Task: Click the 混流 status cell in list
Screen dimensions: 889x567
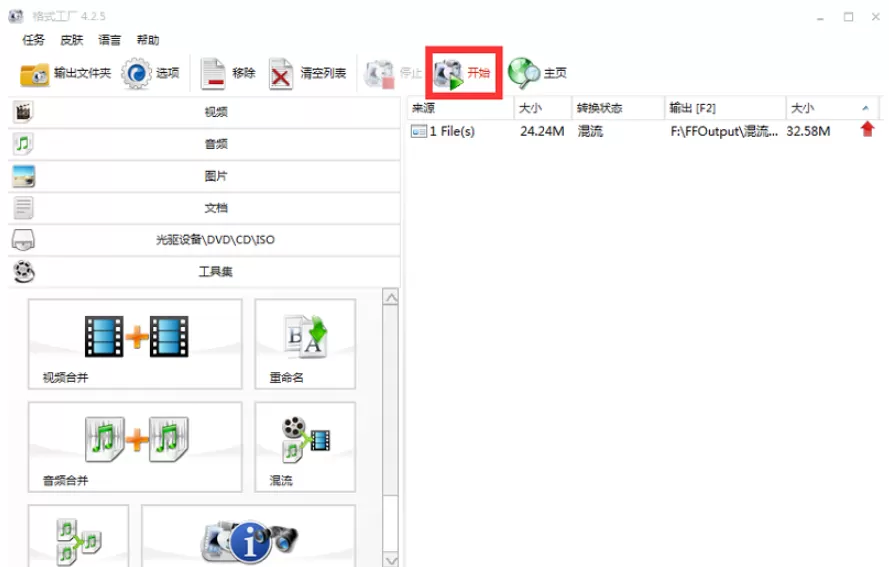Action: pyautogui.click(x=590, y=131)
